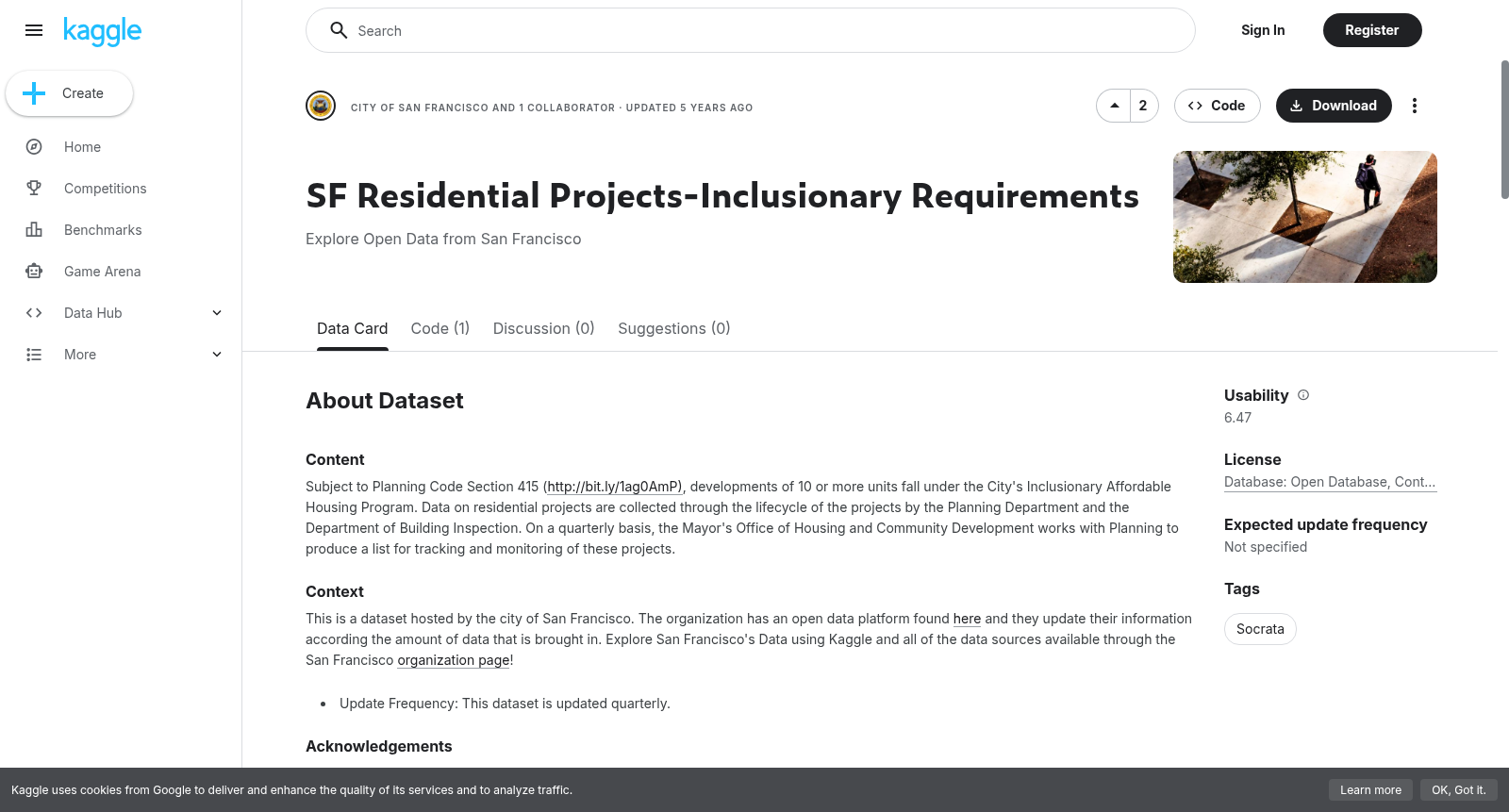Click the Benchmarks chart icon

point(34,230)
